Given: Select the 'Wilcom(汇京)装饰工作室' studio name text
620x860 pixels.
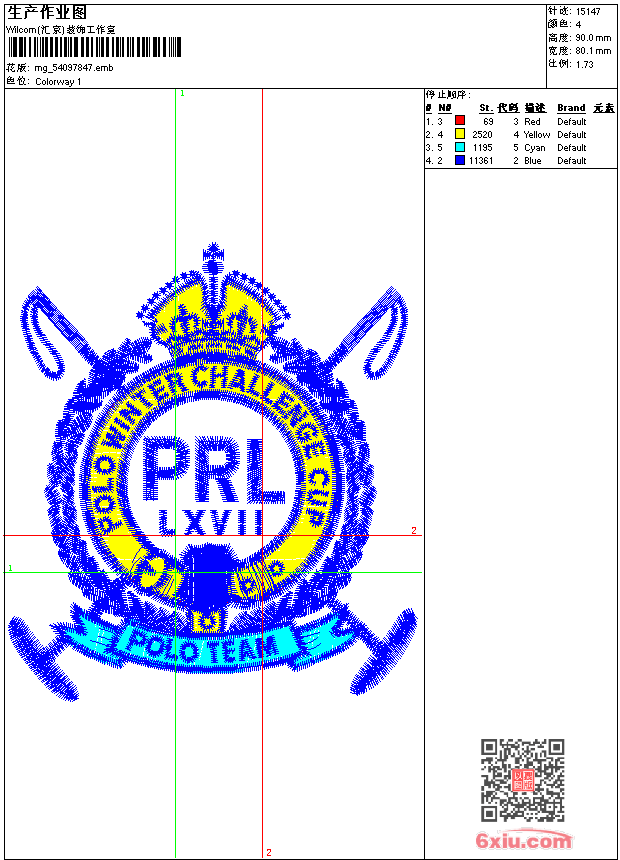Looking at the screenshot, I should coord(61,30).
